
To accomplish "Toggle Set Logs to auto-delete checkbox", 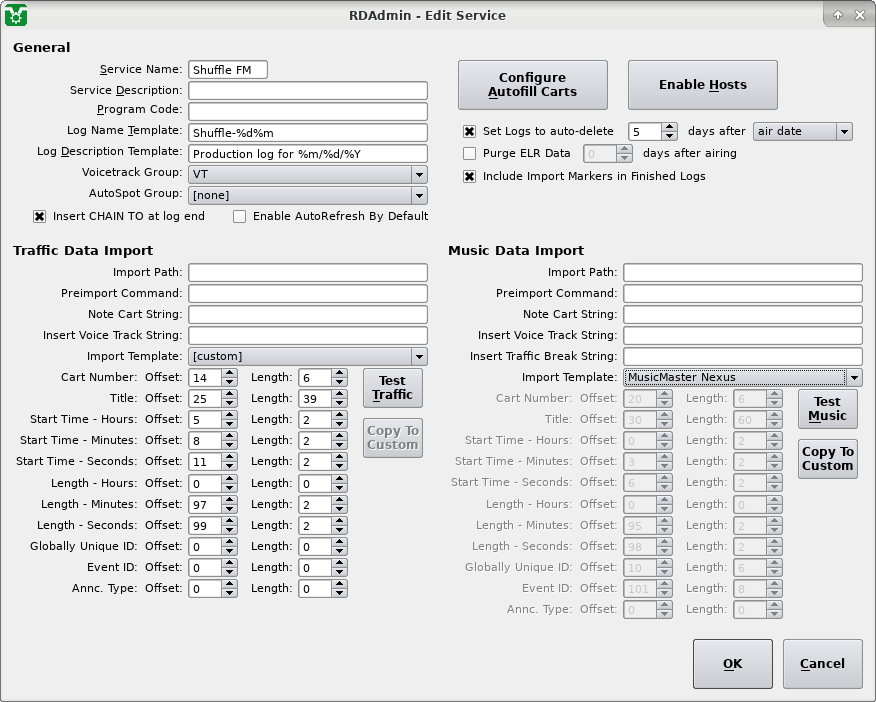I will click(x=470, y=132).
